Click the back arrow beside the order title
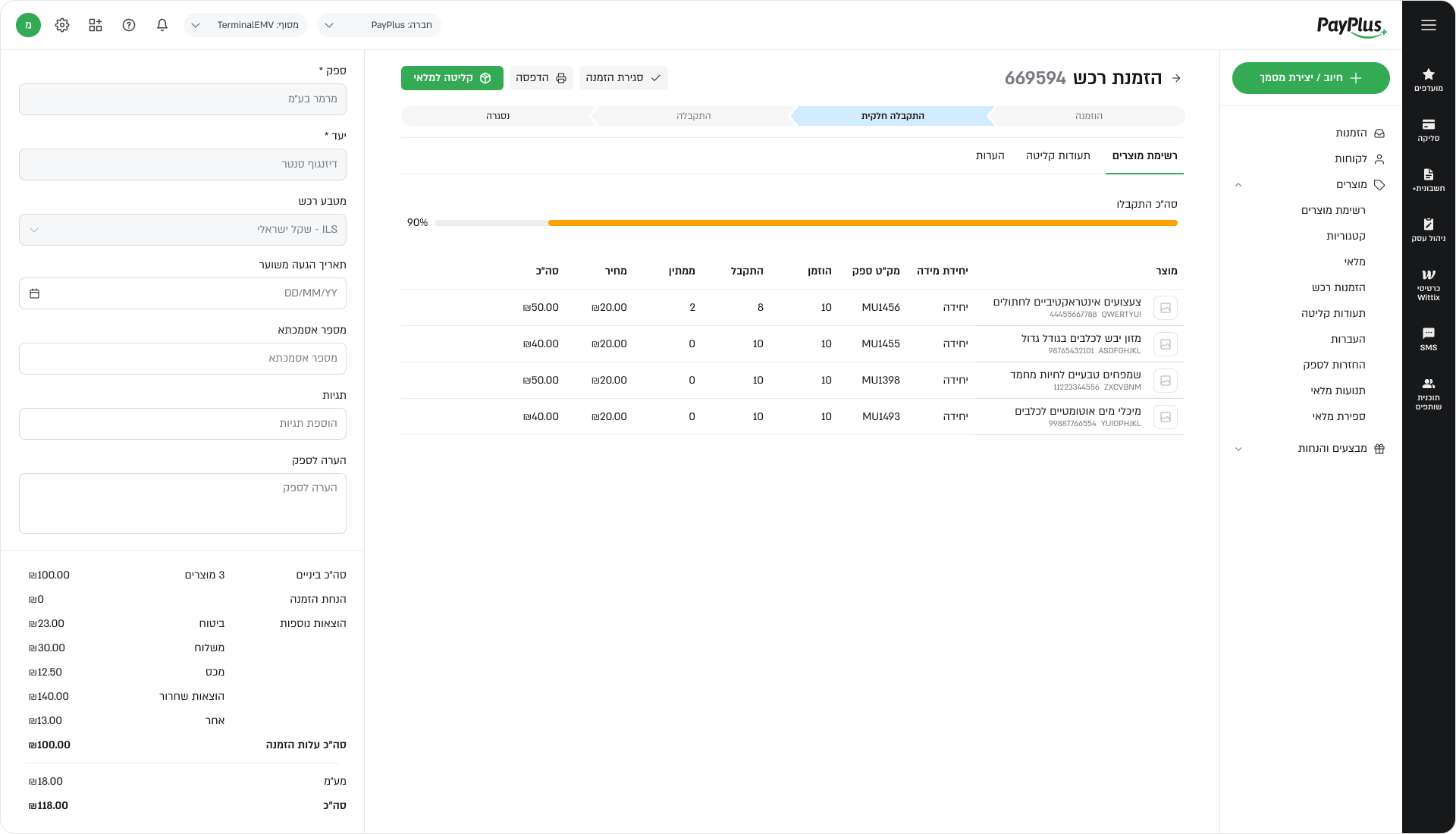The image size is (1456, 834). (1176, 78)
